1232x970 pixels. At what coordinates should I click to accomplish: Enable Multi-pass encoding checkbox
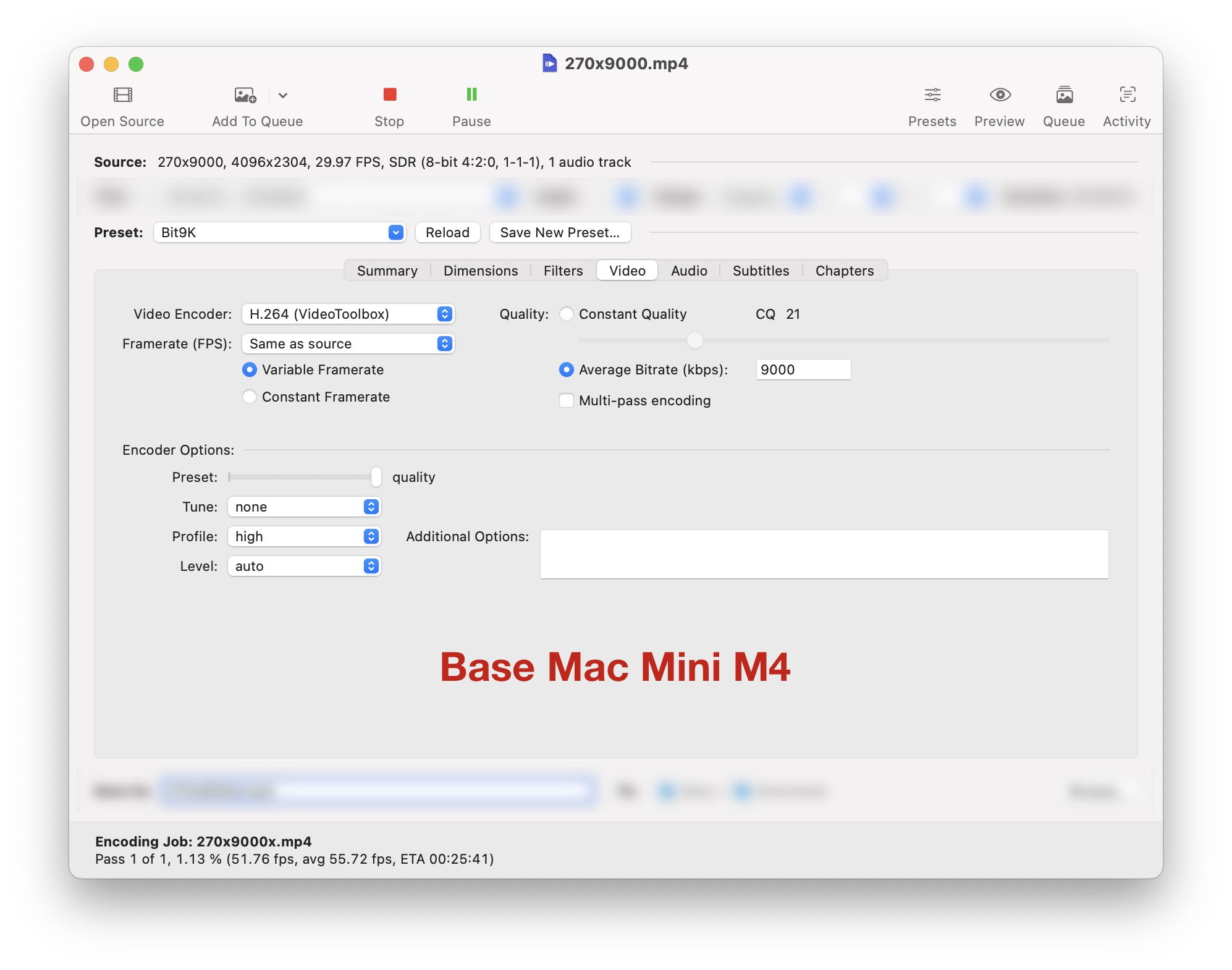coord(566,400)
